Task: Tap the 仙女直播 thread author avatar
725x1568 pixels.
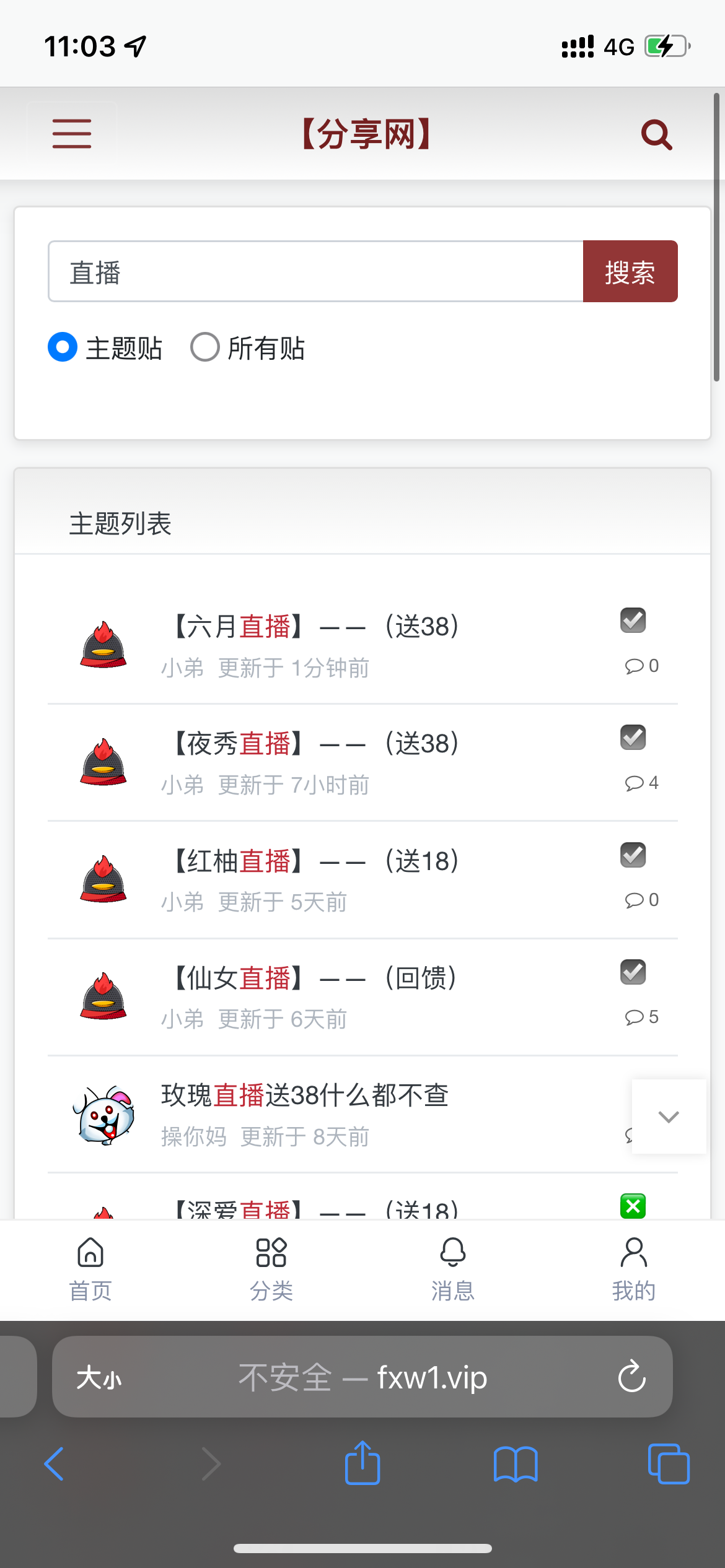Action: coord(103,996)
